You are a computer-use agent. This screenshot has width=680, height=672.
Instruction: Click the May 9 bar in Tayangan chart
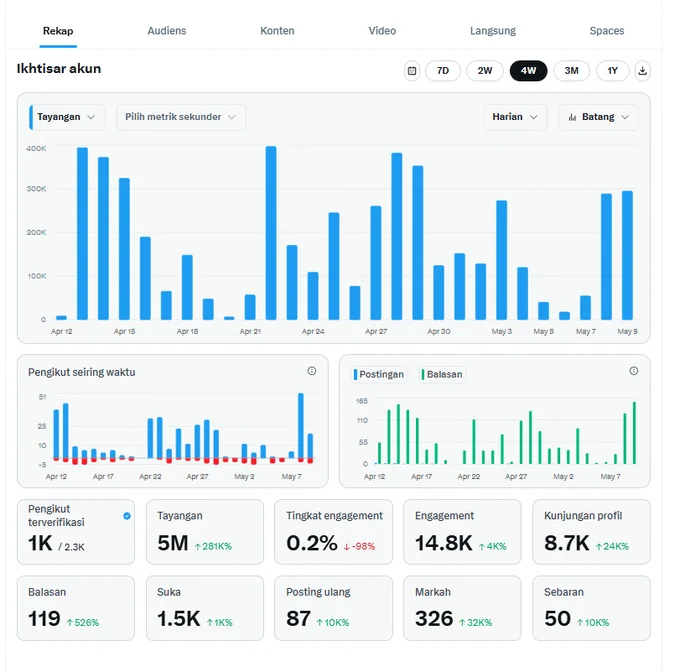[x=627, y=255]
